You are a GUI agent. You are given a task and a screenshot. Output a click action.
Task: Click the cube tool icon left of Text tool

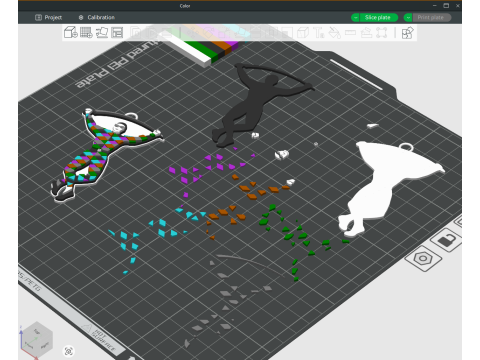pos(303,33)
